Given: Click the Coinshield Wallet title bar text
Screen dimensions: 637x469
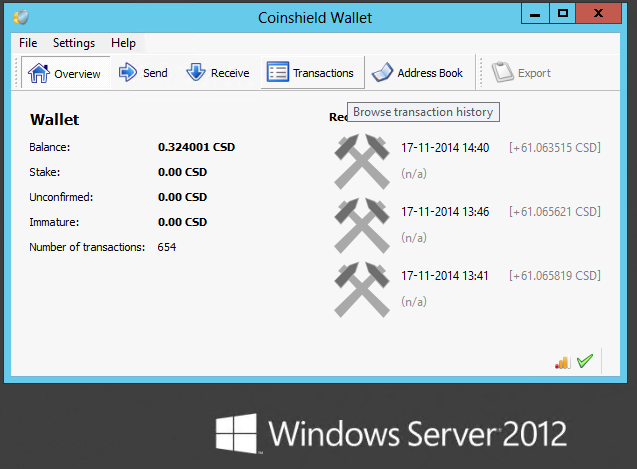Looking at the screenshot, I should tap(315, 18).
